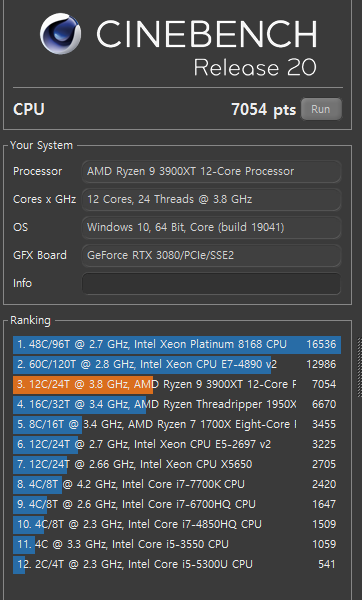Click the GFX Board GeForce RTX 3080 field
The height and width of the screenshot is (600, 362).
(x=211, y=256)
